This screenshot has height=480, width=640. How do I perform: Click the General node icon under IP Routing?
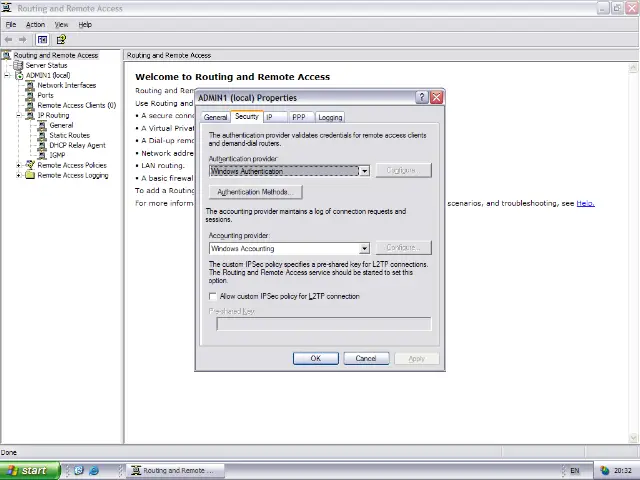point(42,125)
